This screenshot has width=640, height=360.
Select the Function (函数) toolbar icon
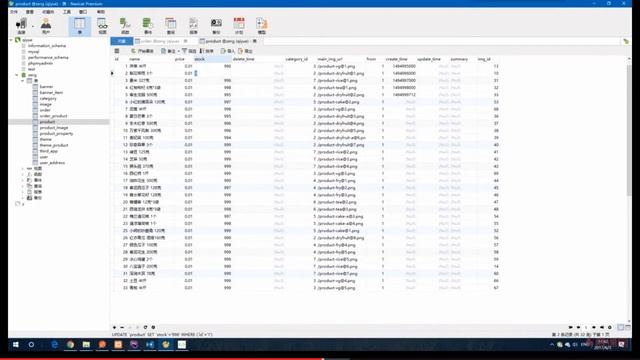tap(125, 26)
